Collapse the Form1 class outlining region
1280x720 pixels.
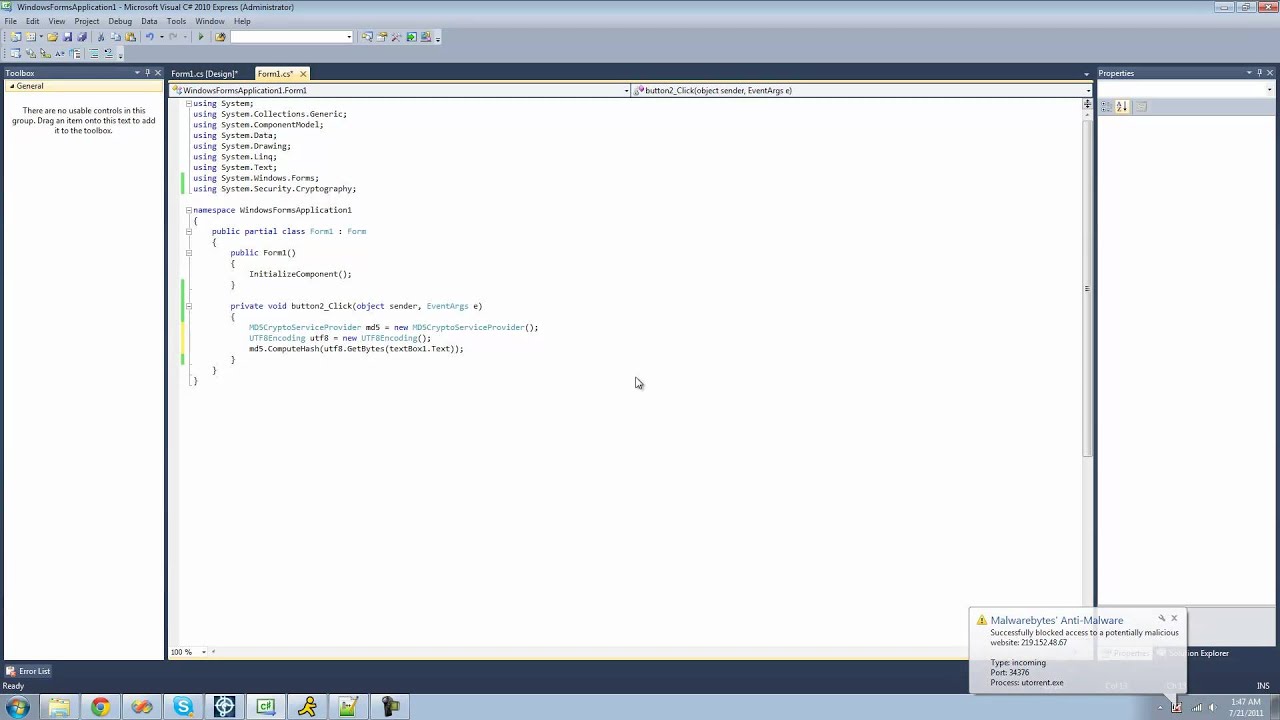click(188, 231)
